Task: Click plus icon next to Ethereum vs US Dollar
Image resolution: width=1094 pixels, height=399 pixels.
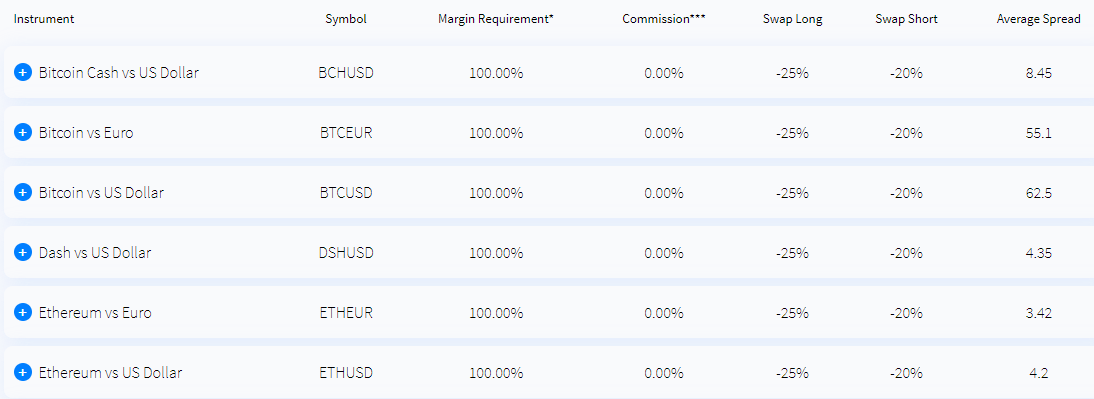Action: pos(23,372)
